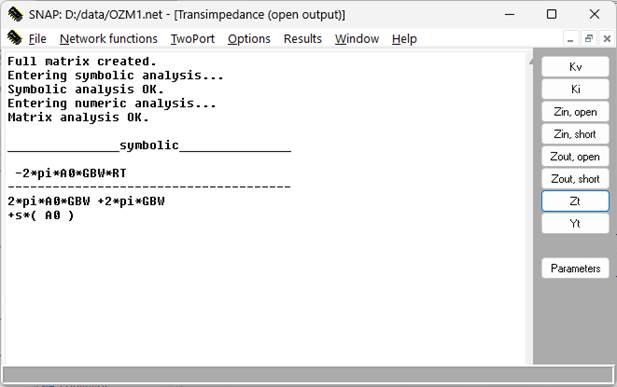
Task: Click the SNAP chip icon in title bar
Action: (15, 14)
